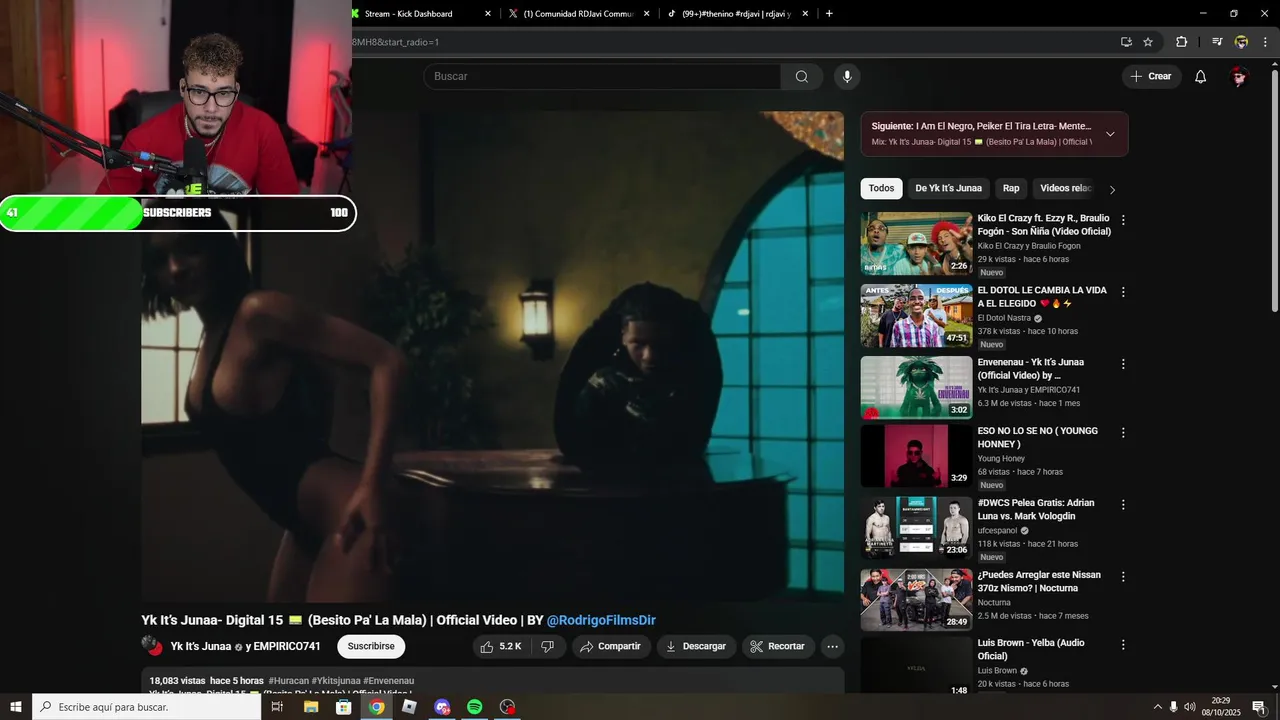Viewport: 1280px width, 720px height.
Task: Show hidden system tray icons
Action: tap(1157, 707)
